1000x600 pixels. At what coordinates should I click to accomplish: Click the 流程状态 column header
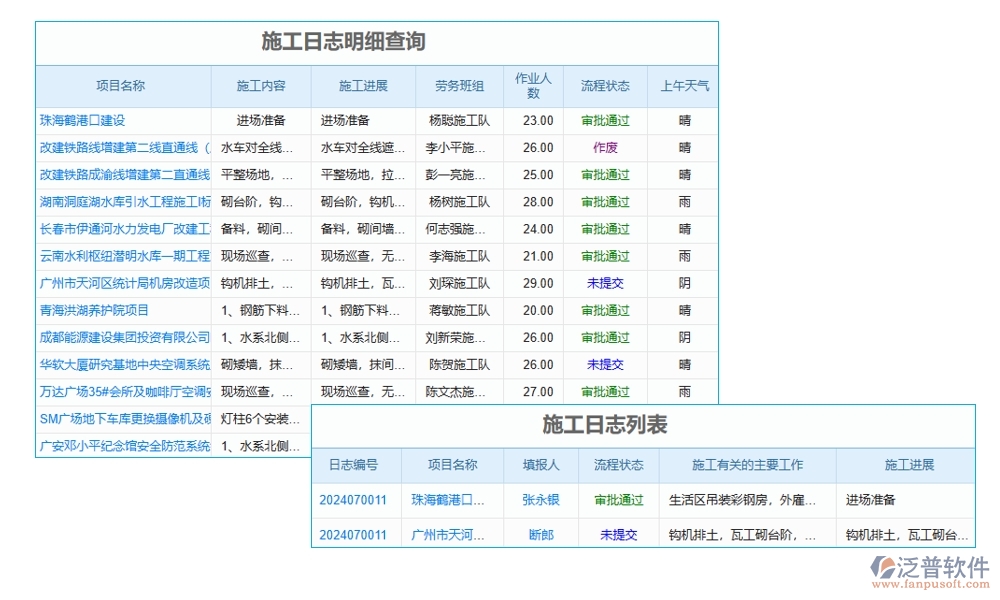(604, 86)
